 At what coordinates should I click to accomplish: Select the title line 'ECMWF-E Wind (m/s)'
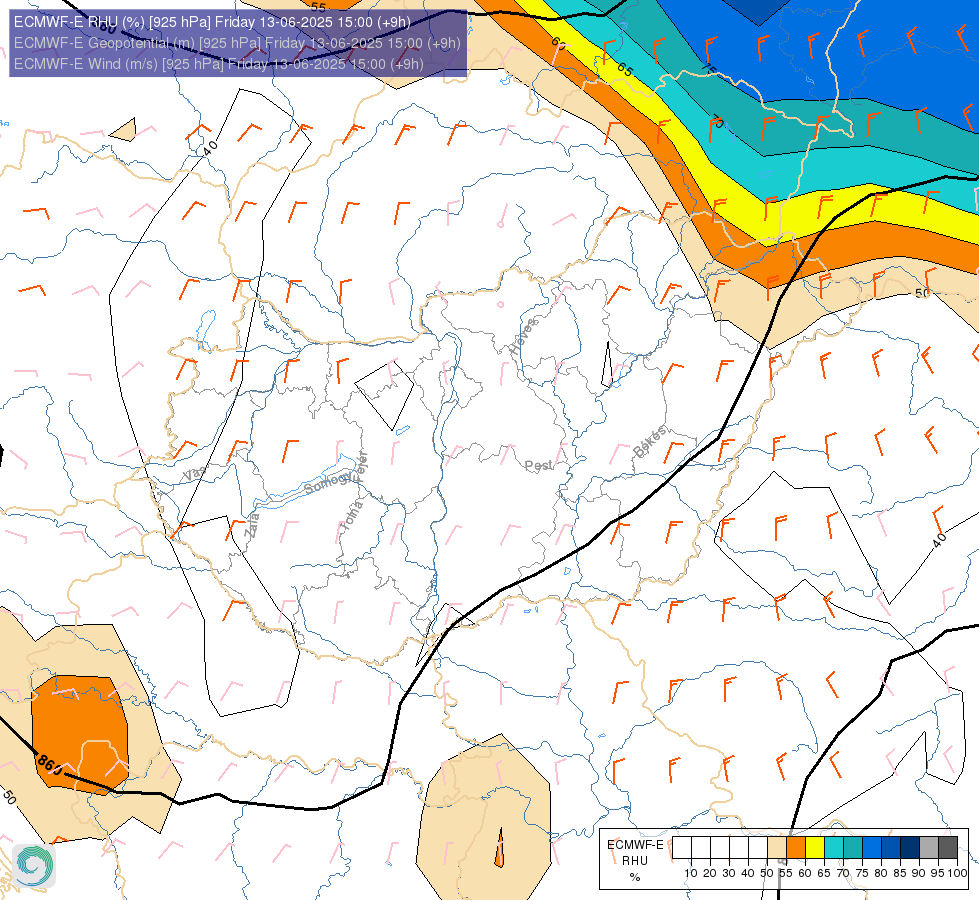pyautogui.click(x=219, y=64)
